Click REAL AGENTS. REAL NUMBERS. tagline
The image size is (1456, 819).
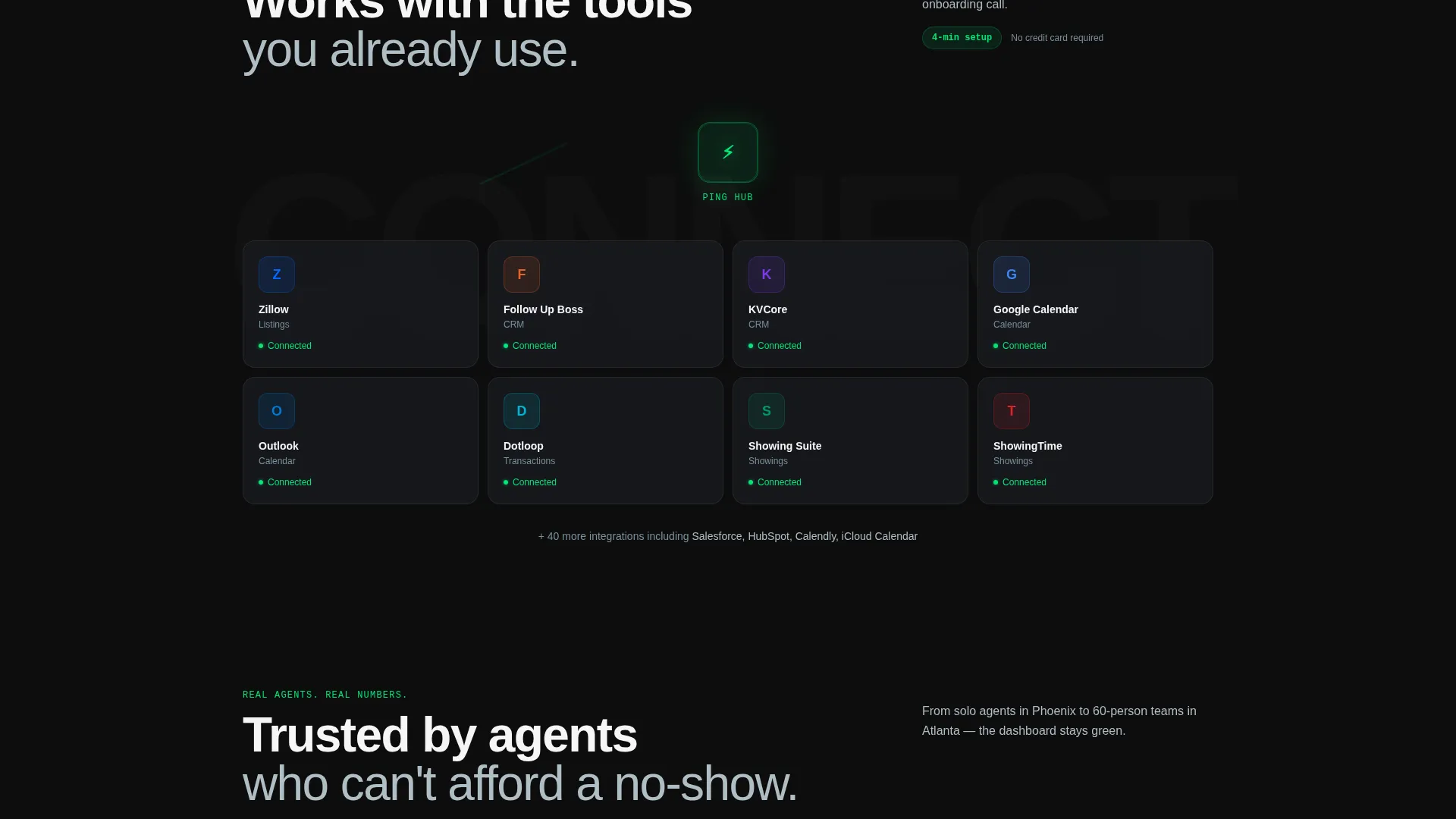[x=325, y=695]
